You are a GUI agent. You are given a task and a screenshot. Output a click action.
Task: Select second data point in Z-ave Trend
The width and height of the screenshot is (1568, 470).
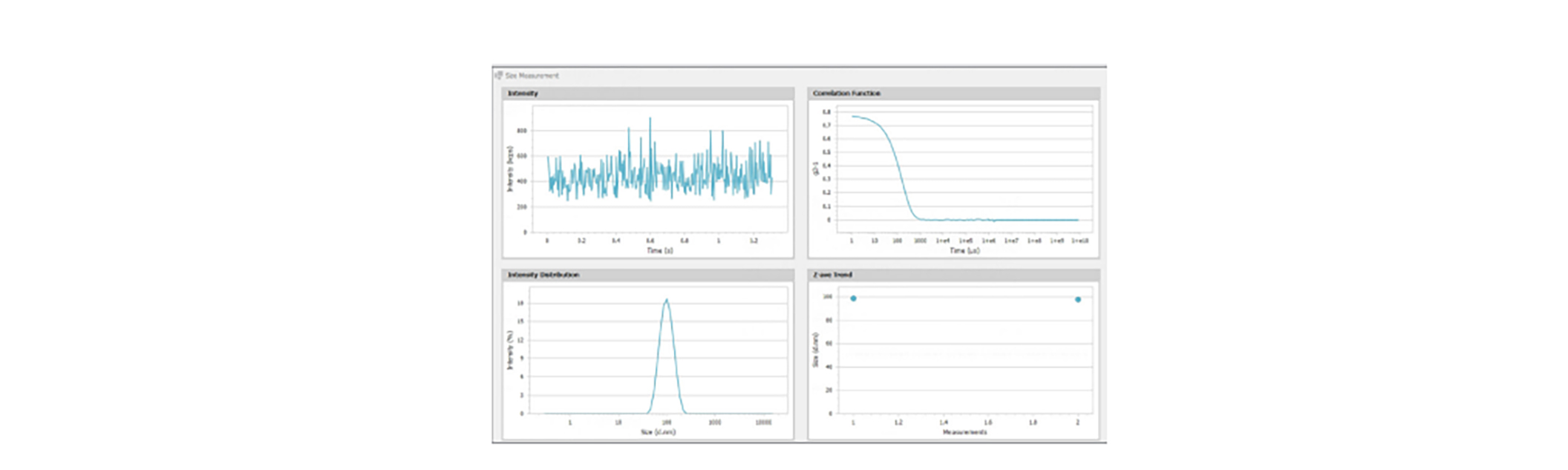click(1078, 299)
